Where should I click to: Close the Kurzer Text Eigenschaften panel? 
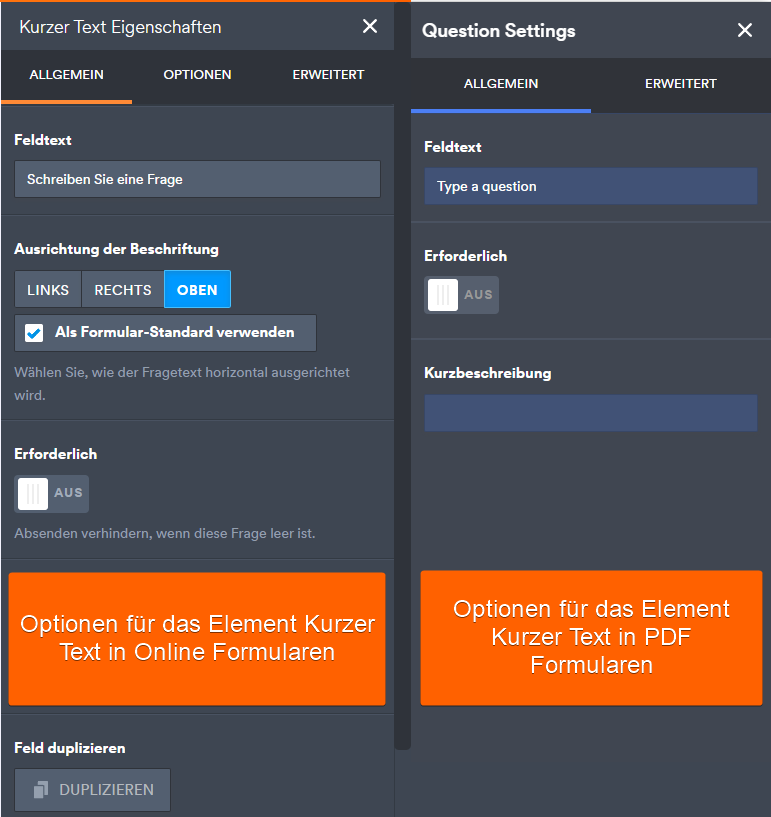click(x=370, y=26)
